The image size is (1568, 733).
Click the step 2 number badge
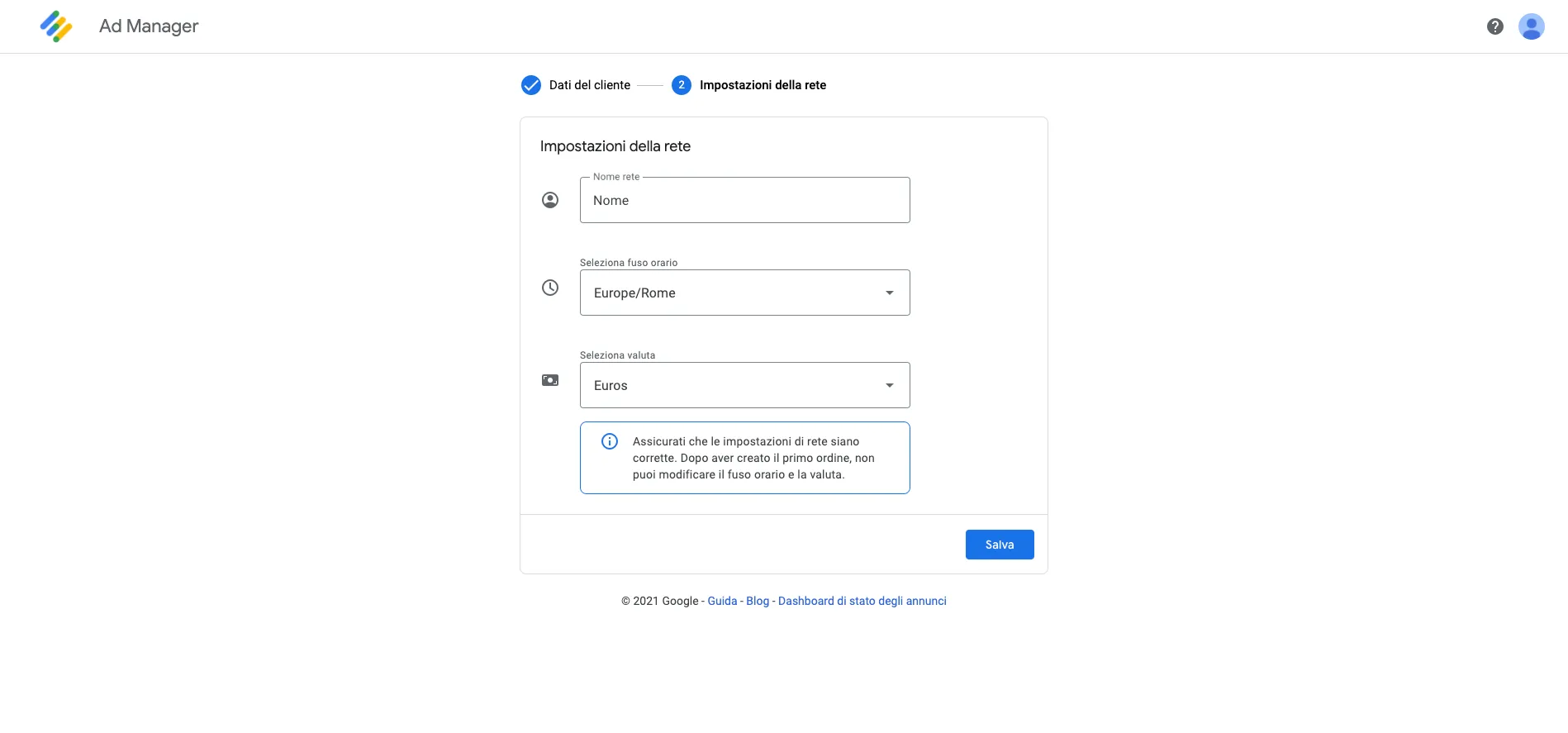point(681,85)
